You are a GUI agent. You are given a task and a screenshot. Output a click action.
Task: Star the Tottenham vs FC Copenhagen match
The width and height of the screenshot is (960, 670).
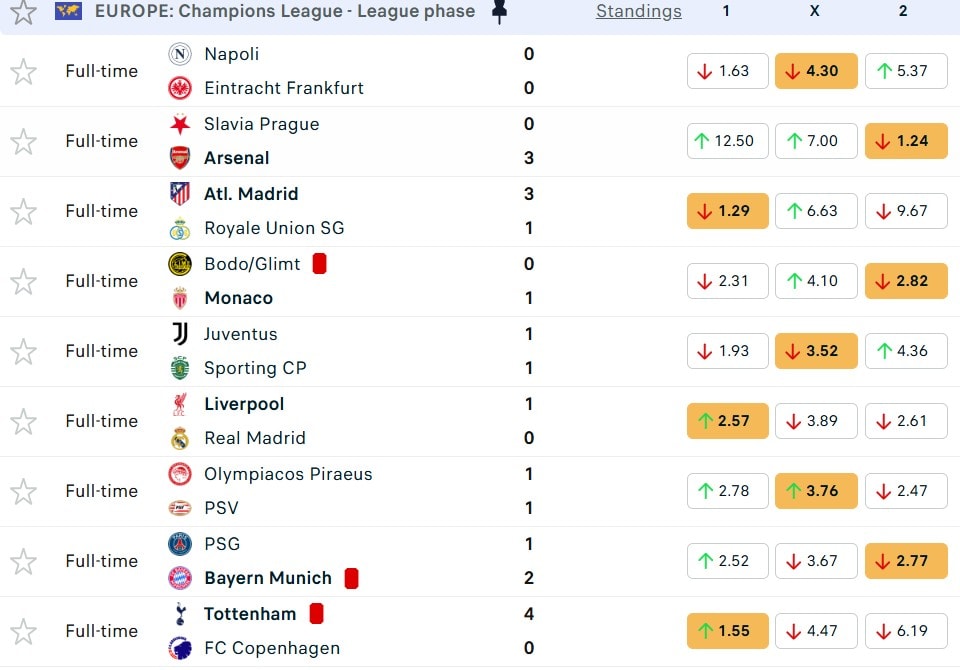click(23, 631)
